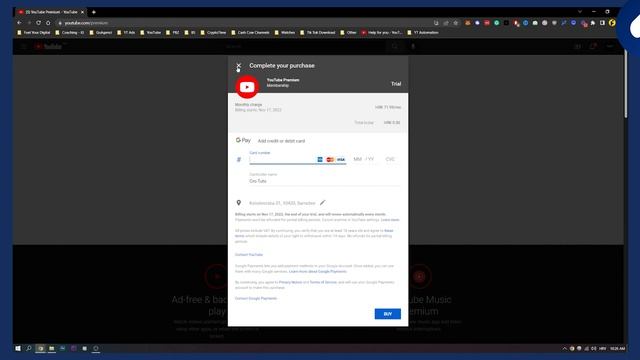Open the Windows Start menu

(18, 348)
